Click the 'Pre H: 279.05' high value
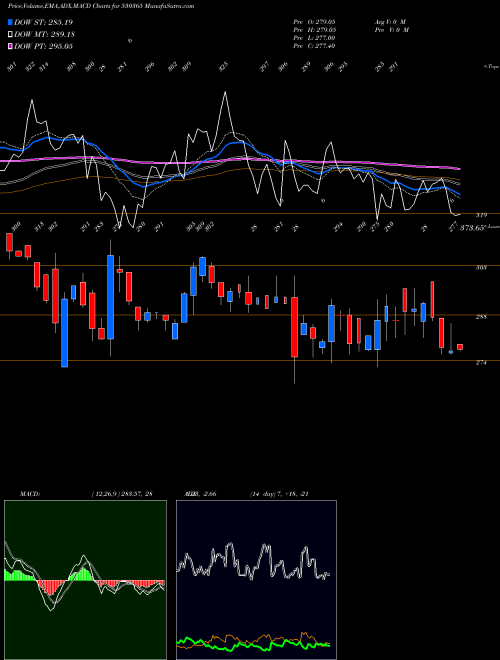 314,30
